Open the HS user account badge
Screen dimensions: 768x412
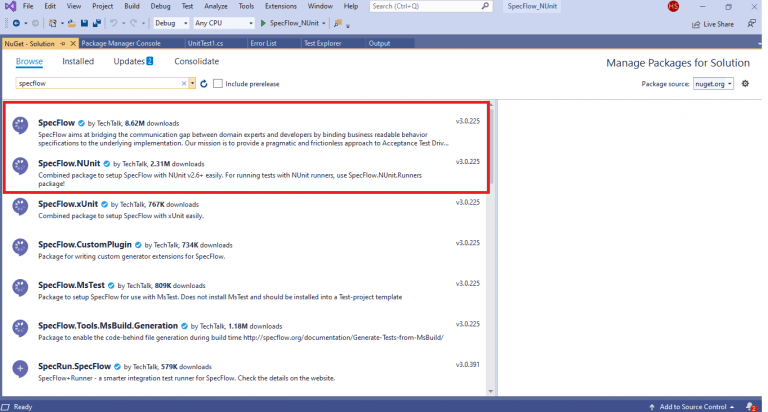click(x=673, y=7)
